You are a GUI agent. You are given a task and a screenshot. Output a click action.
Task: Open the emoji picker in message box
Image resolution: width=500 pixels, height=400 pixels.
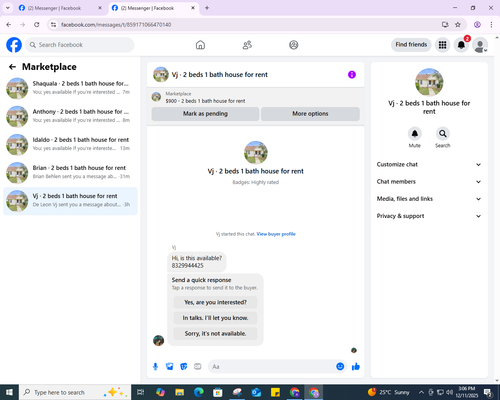coord(340,367)
